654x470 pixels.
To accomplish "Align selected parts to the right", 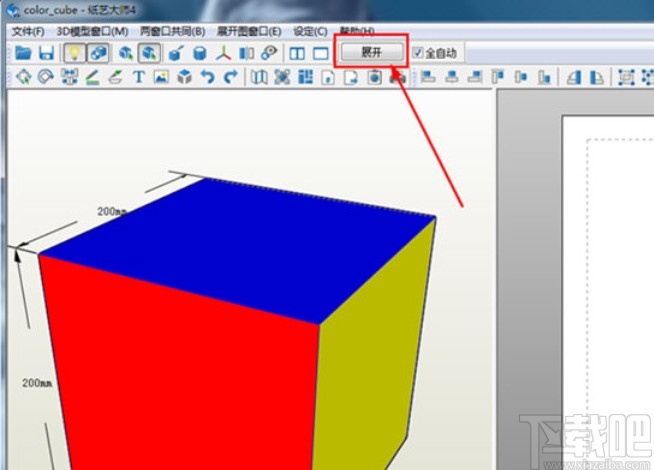I will click(475, 77).
